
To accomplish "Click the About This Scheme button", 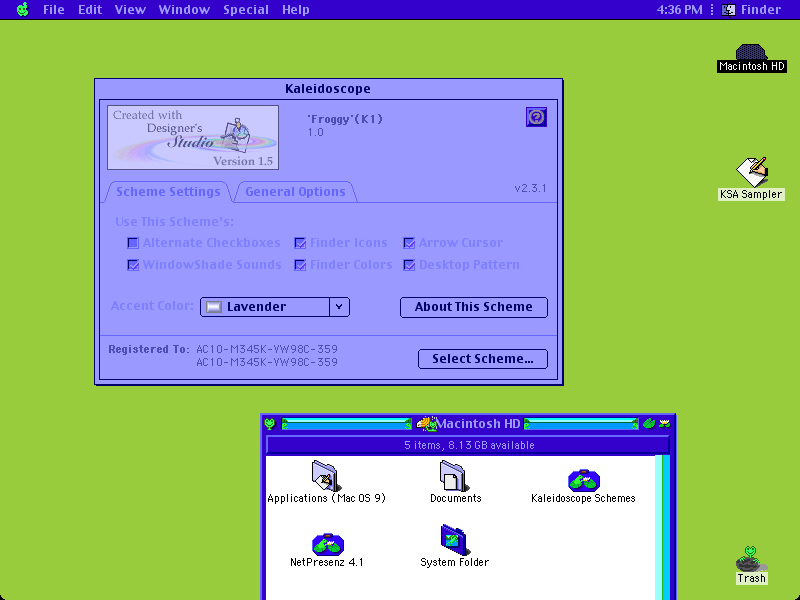I will click(x=473, y=307).
